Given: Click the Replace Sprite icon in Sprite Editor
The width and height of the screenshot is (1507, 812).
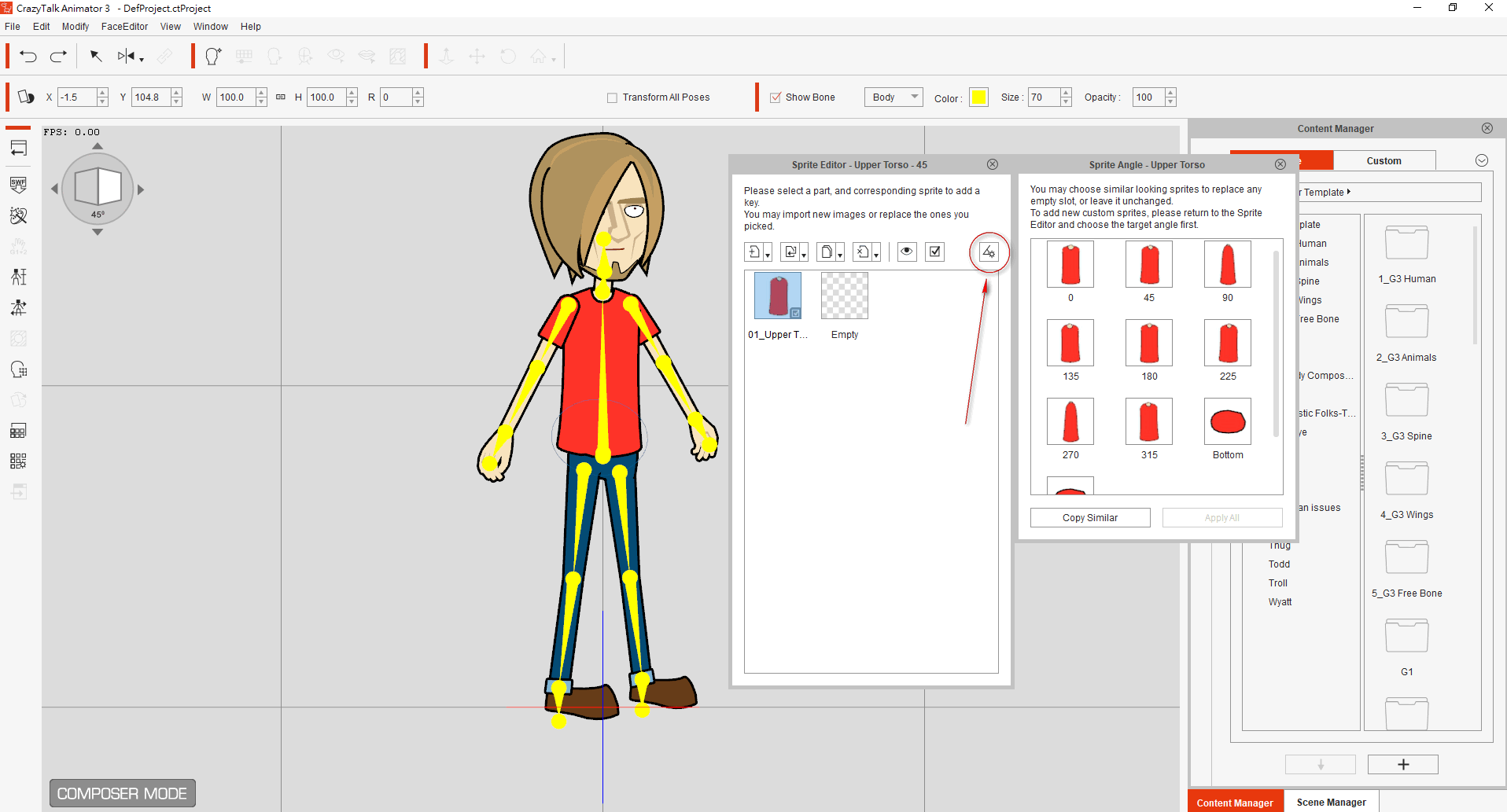Looking at the screenshot, I should [790, 252].
